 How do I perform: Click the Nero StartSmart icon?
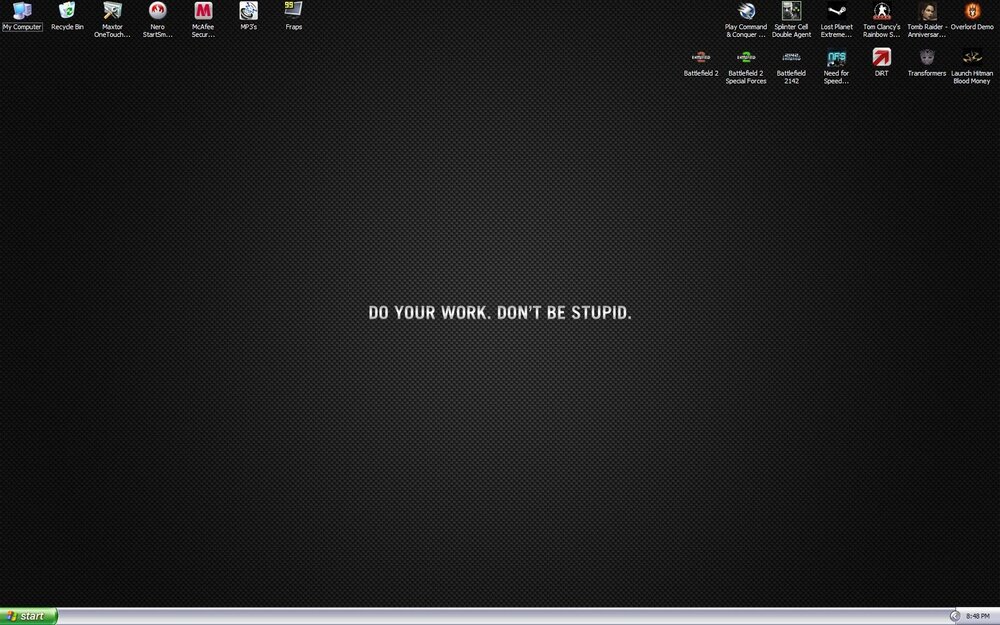tap(157, 11)
